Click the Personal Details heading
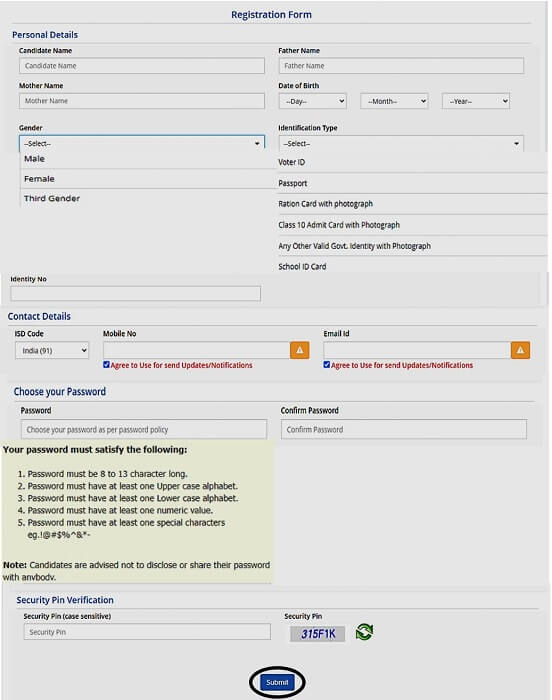552x700 pixels. pos(45,35)
